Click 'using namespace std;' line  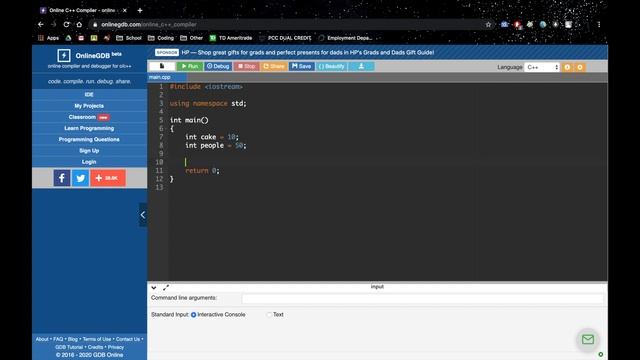click(x=208, y=104)
